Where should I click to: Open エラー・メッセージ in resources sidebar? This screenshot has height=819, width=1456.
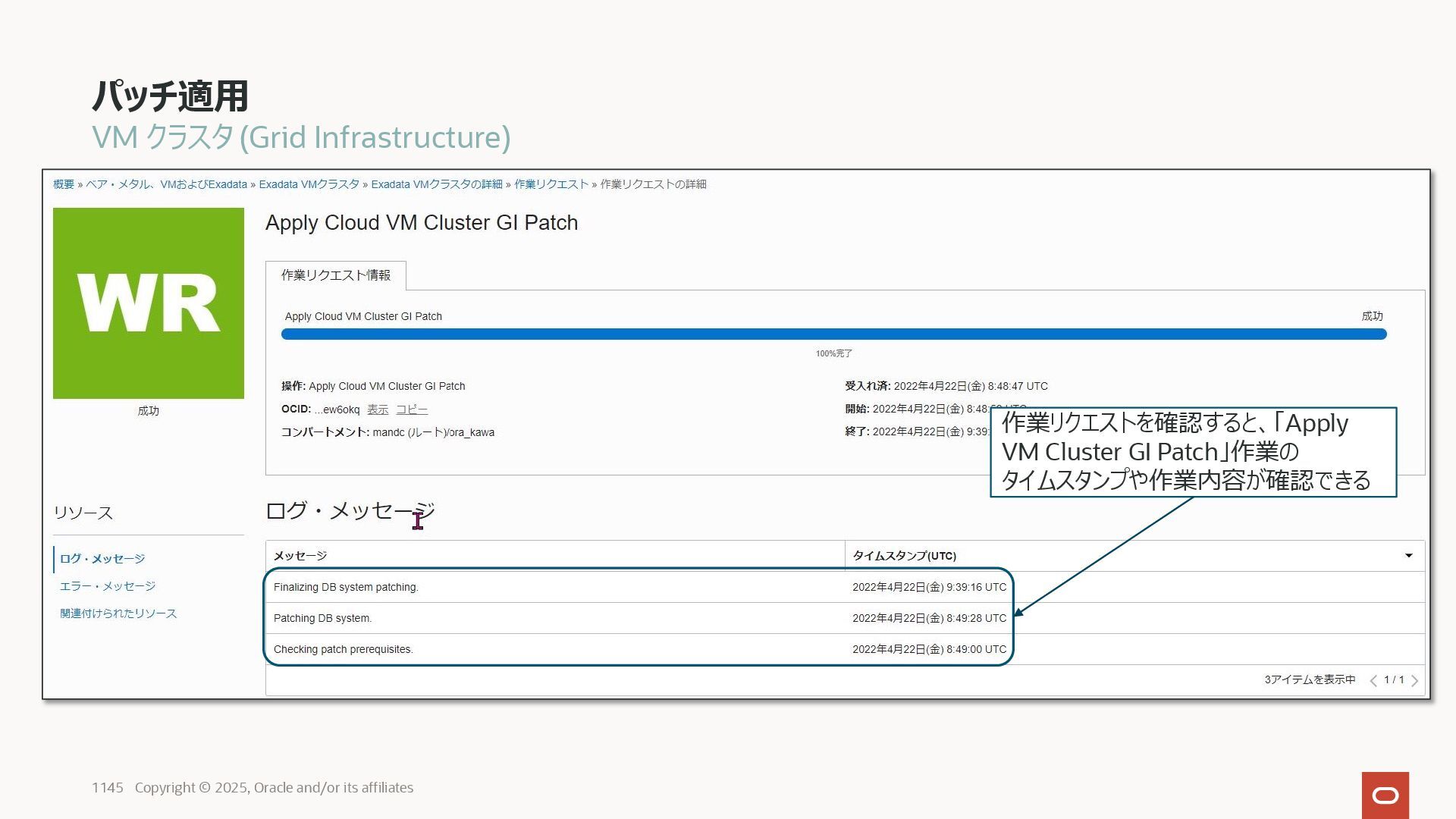pos(108,586)
